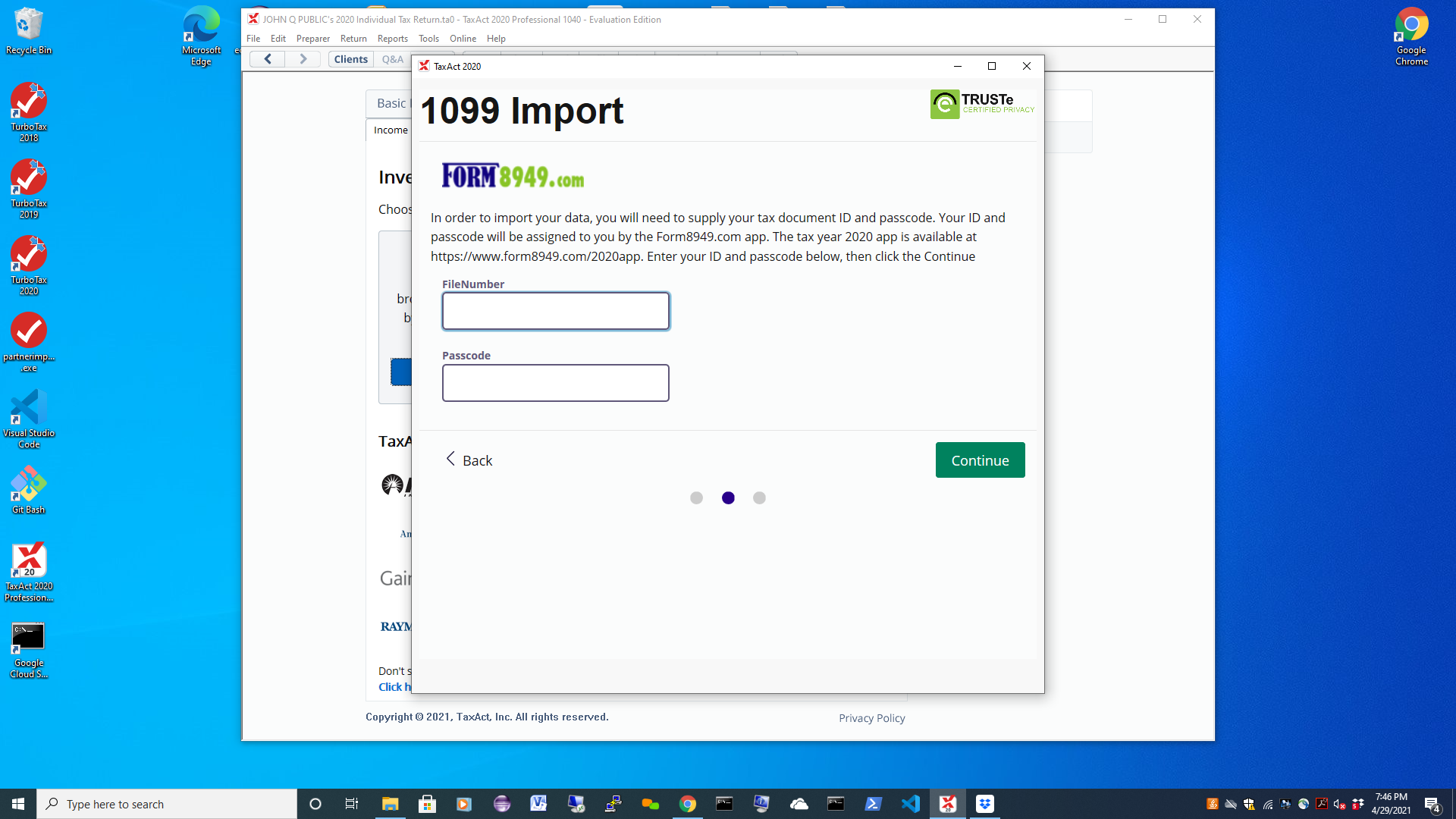Open the Google Chrome desktop icon
Viewport: 1456px width, 819px height.
click(x=1411, y=36)
